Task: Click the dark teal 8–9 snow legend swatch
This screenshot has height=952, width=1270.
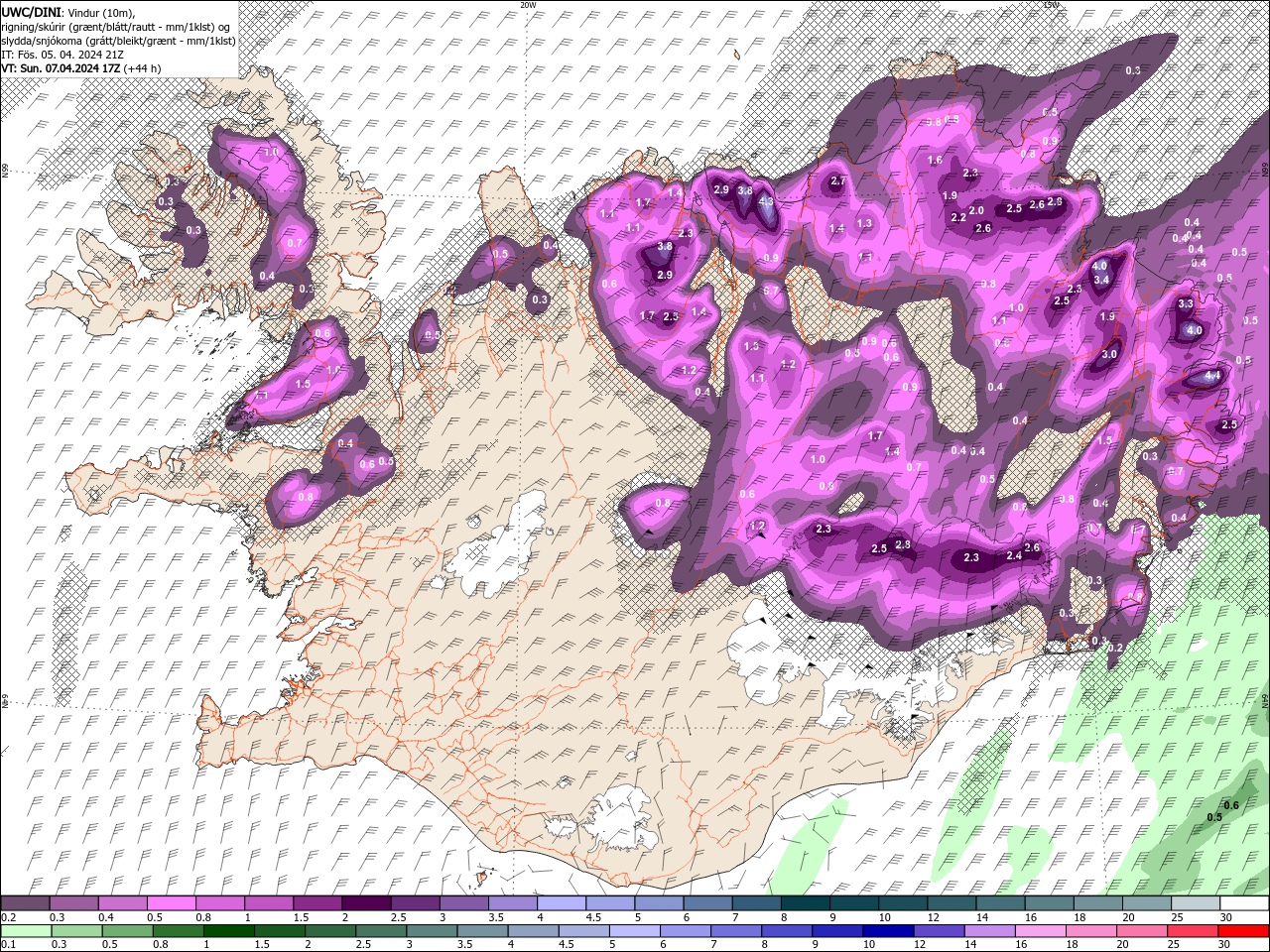Action: [805, 903]
